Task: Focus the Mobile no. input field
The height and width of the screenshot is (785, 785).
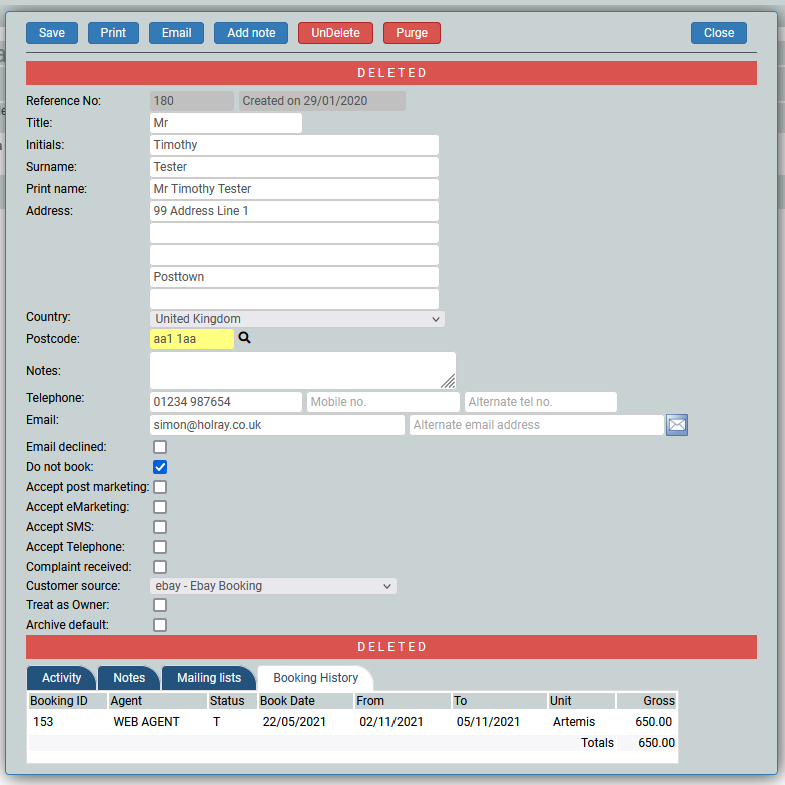Action: point(383,402)
